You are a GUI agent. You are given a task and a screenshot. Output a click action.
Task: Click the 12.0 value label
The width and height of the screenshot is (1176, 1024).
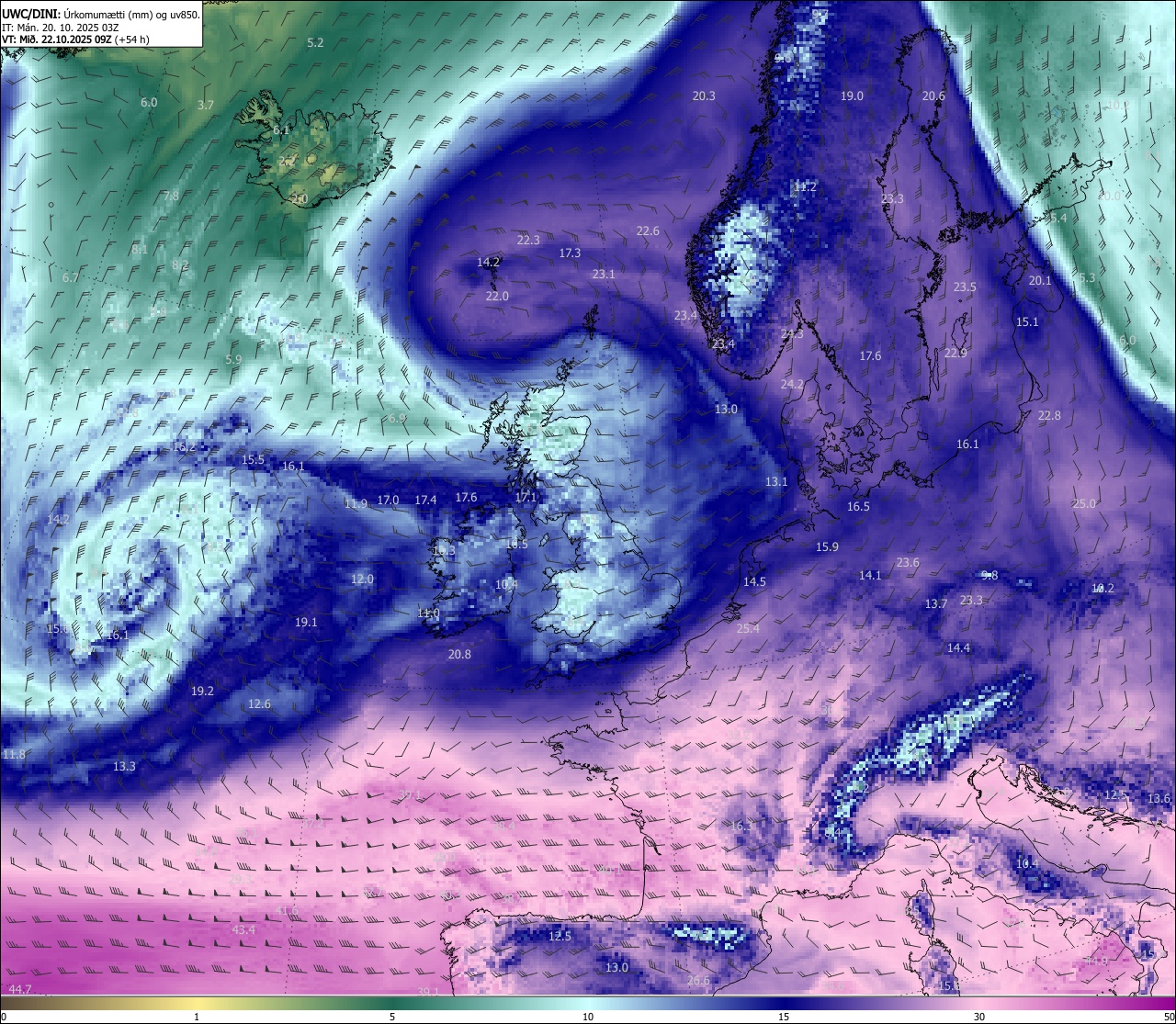click(x=362, y=580)
